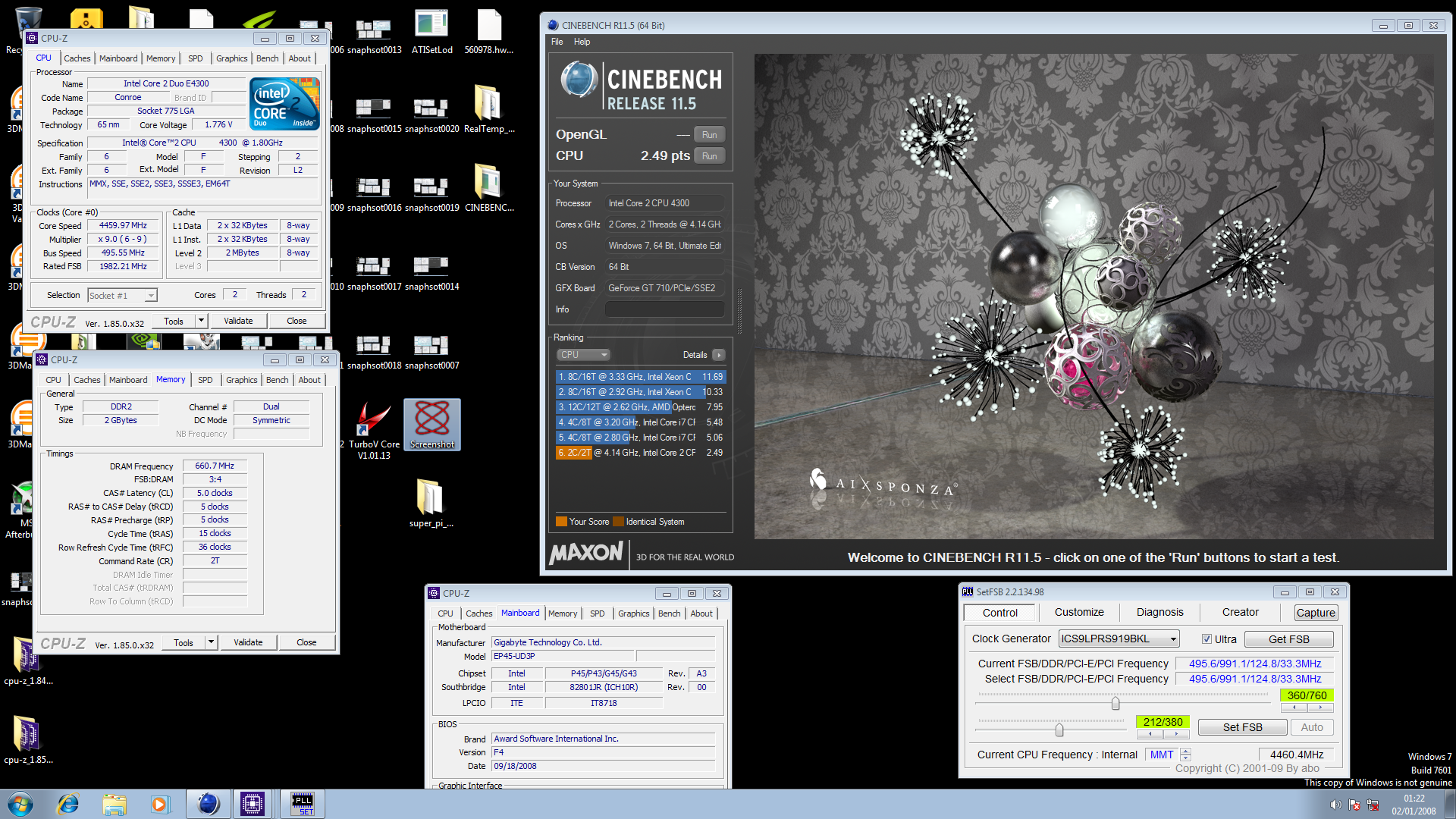Viewport: 1456px width, 819px height.
Task: Select the 560978.hw file icon
Action: point(489,34)
